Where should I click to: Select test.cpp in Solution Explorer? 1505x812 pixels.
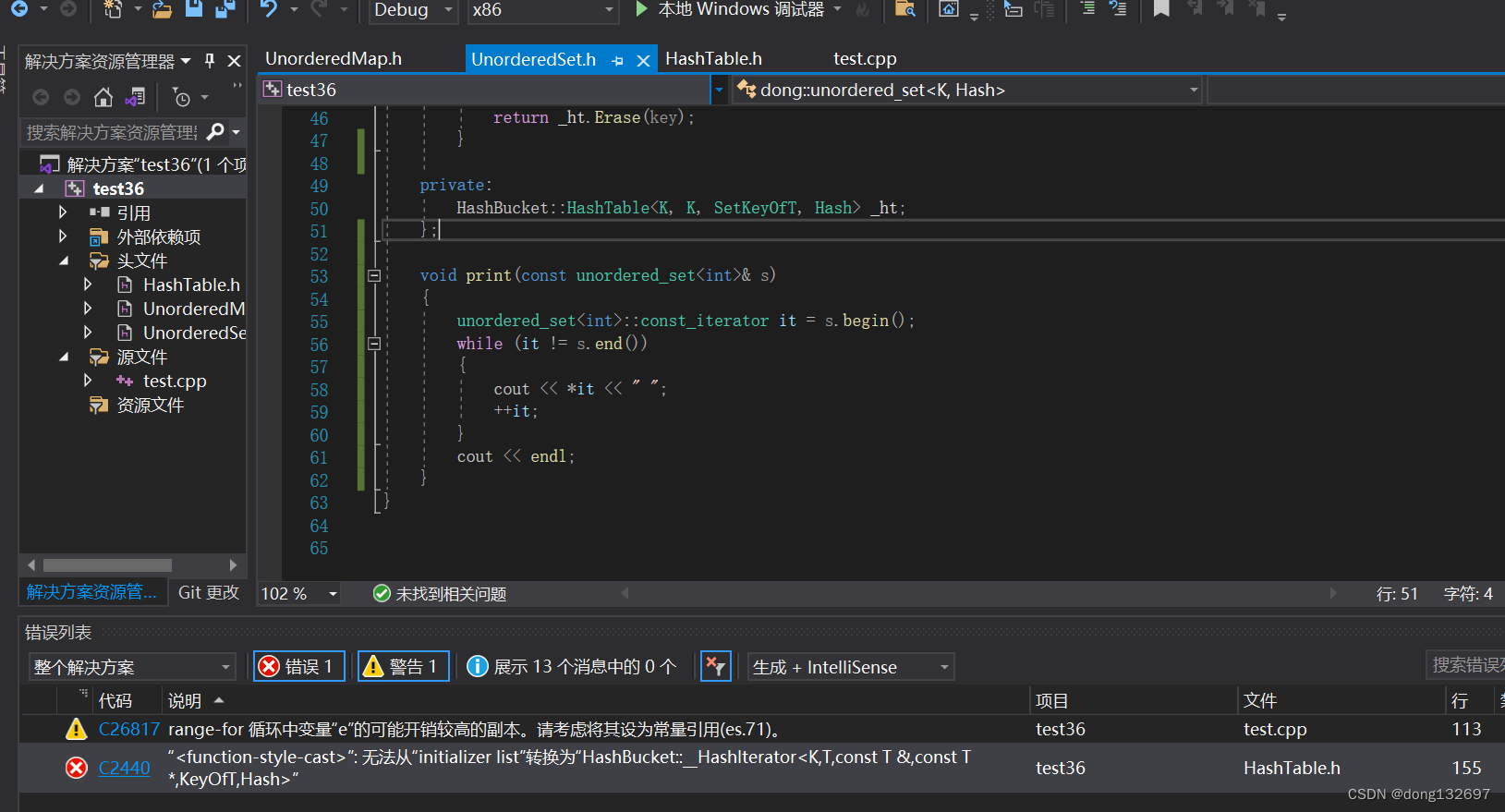coord(174,381)
